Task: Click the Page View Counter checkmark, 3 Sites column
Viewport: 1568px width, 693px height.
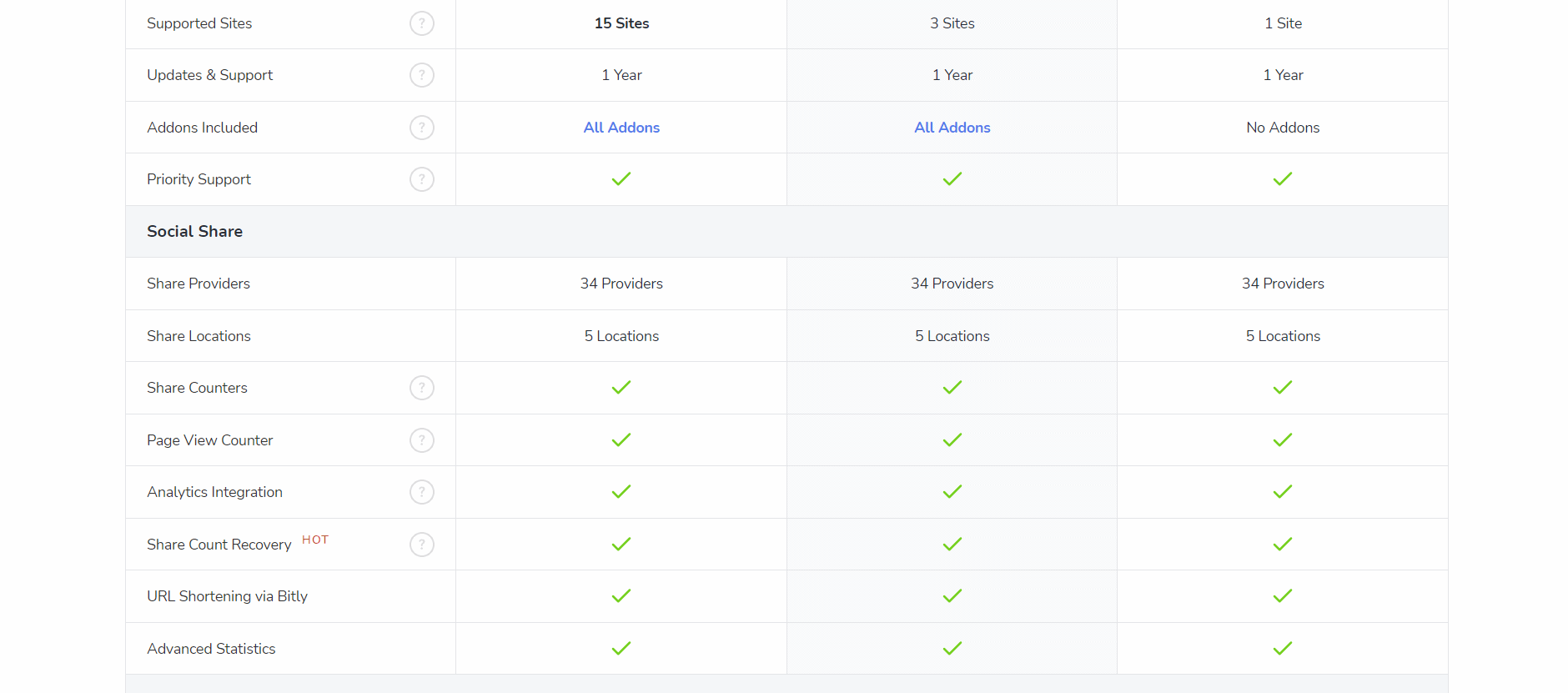Action: 952,440
